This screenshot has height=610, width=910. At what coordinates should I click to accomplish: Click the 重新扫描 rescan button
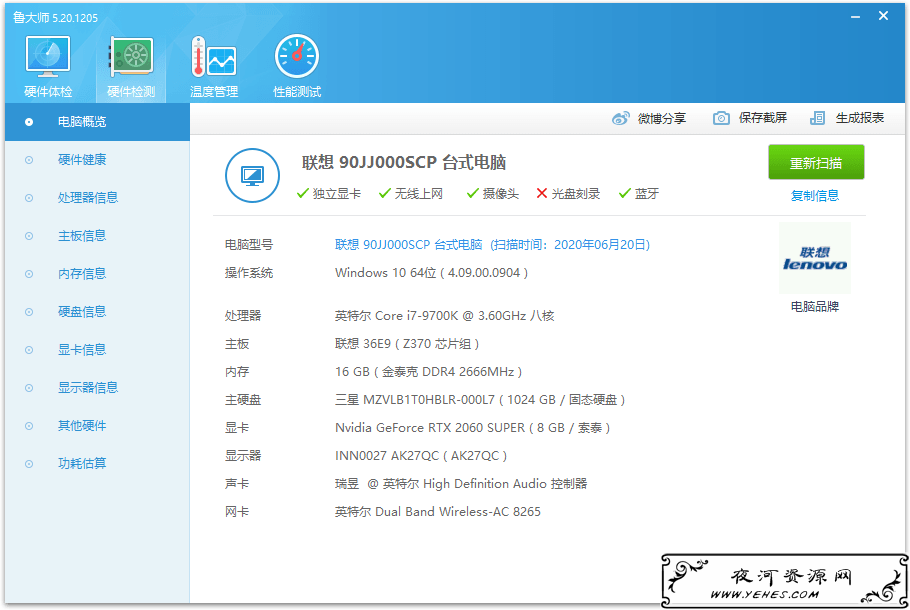(816, 163)
